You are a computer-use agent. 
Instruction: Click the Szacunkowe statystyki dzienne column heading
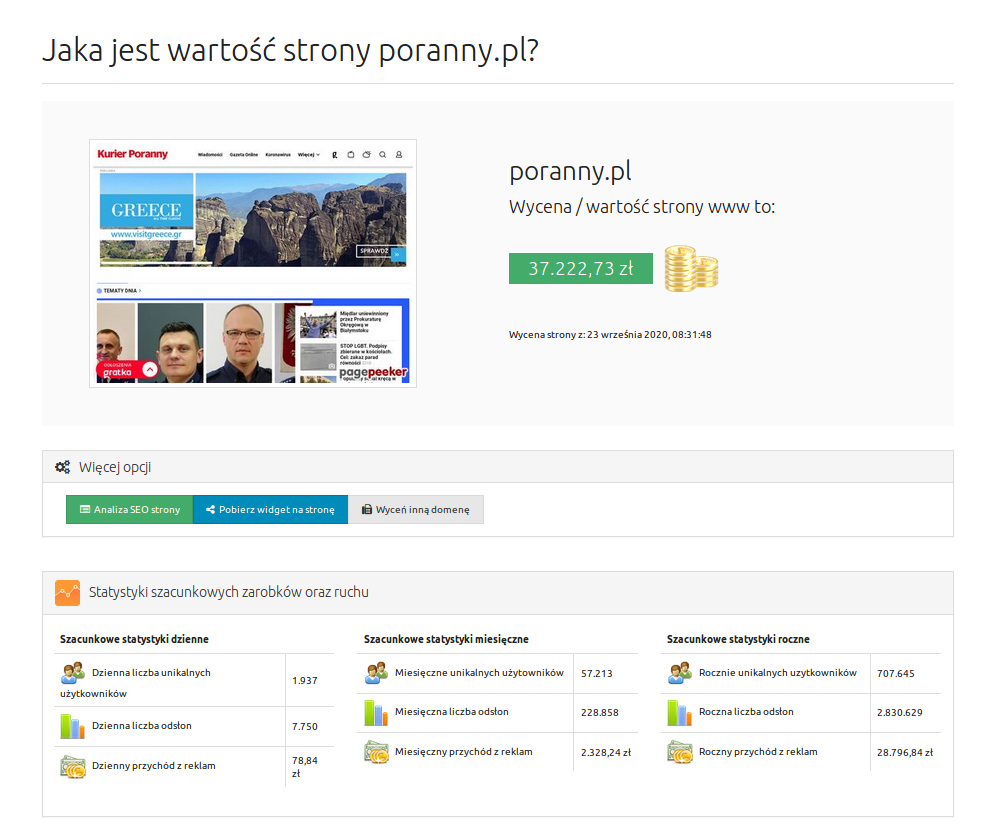click(x=134, y=639)
